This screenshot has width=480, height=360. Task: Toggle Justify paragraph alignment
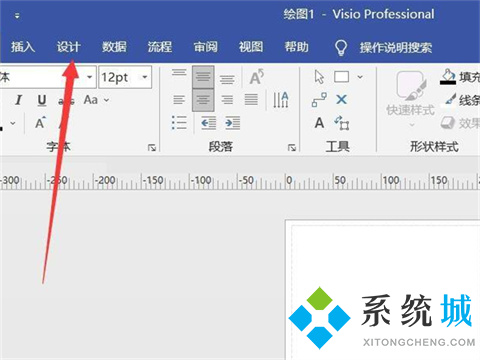tap(251, 100)
